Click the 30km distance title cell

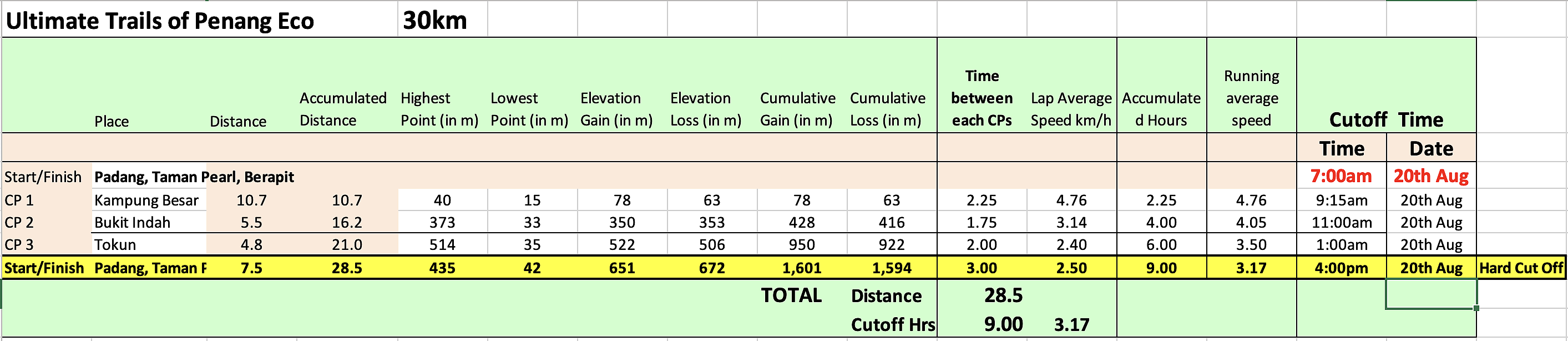coord(434,21)
